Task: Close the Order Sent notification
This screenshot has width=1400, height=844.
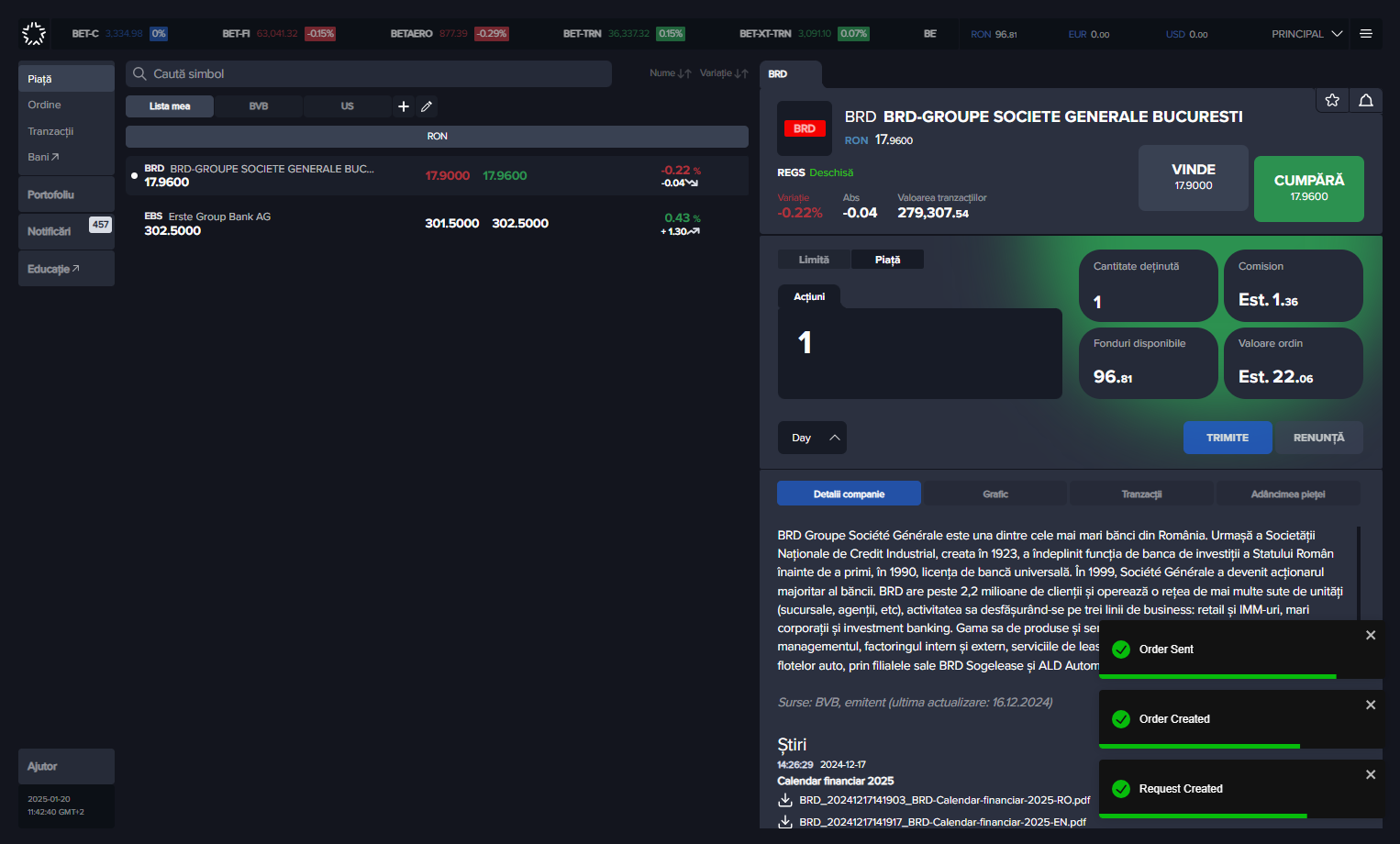Action: click(1371, 635)
